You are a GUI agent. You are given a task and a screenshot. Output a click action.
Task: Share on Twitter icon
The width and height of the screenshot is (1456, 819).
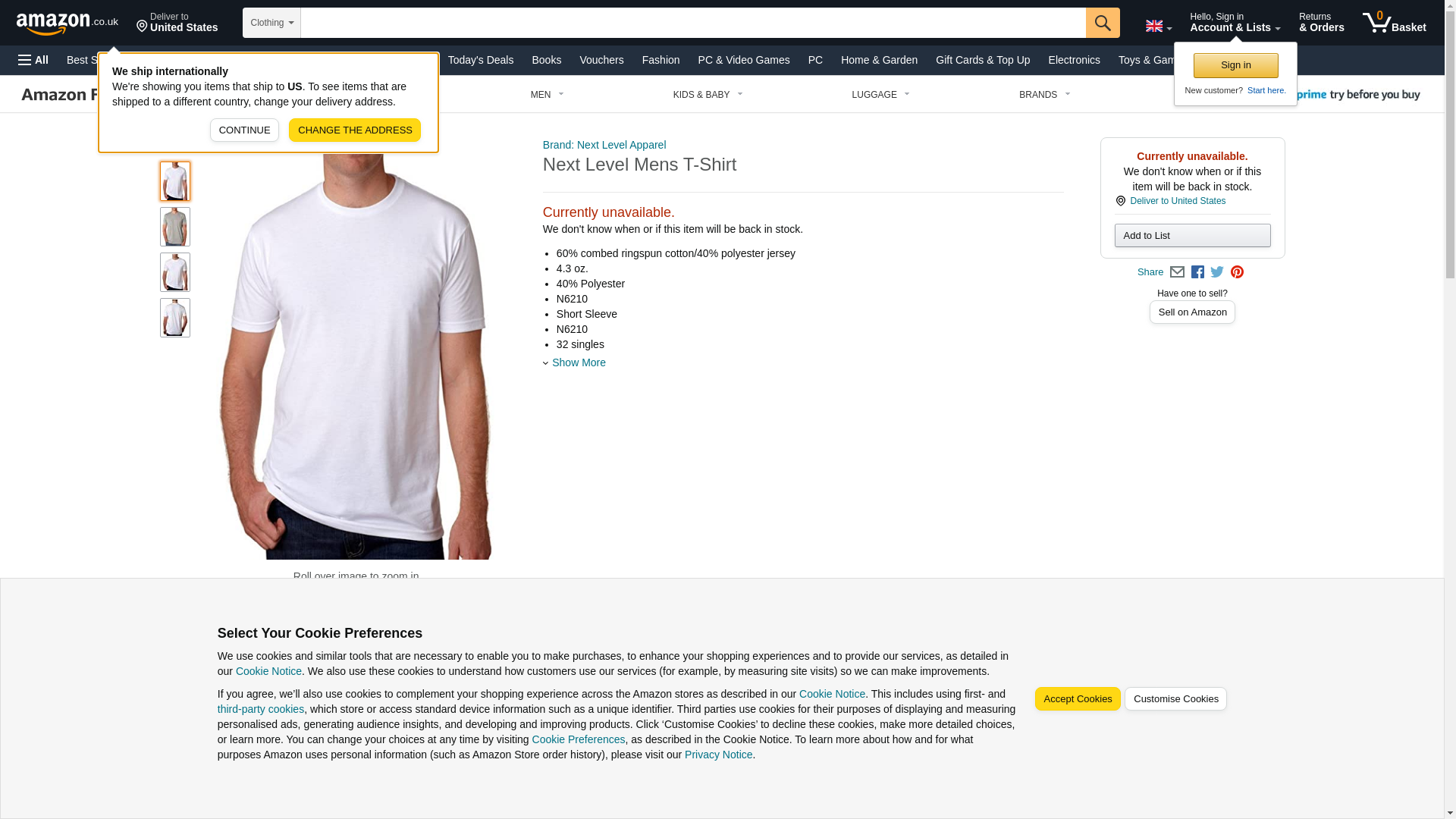(x=1217, y=272)
